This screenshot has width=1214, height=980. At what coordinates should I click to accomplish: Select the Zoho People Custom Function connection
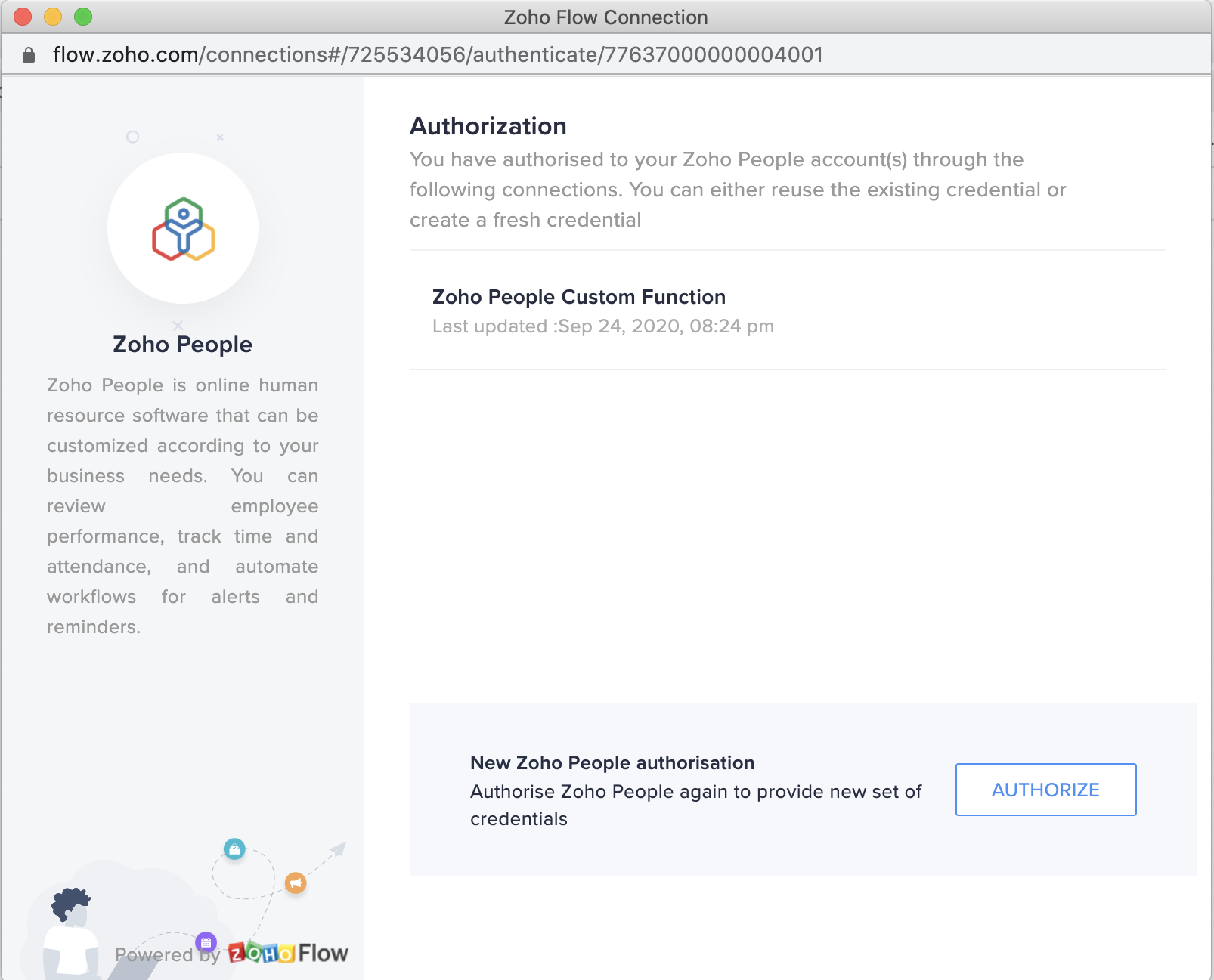pyautogui.click(x=787, y=311)
